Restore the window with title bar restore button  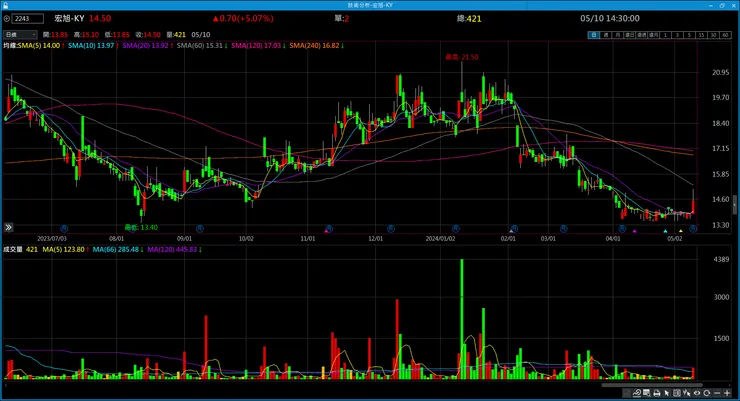pos(722,5)
